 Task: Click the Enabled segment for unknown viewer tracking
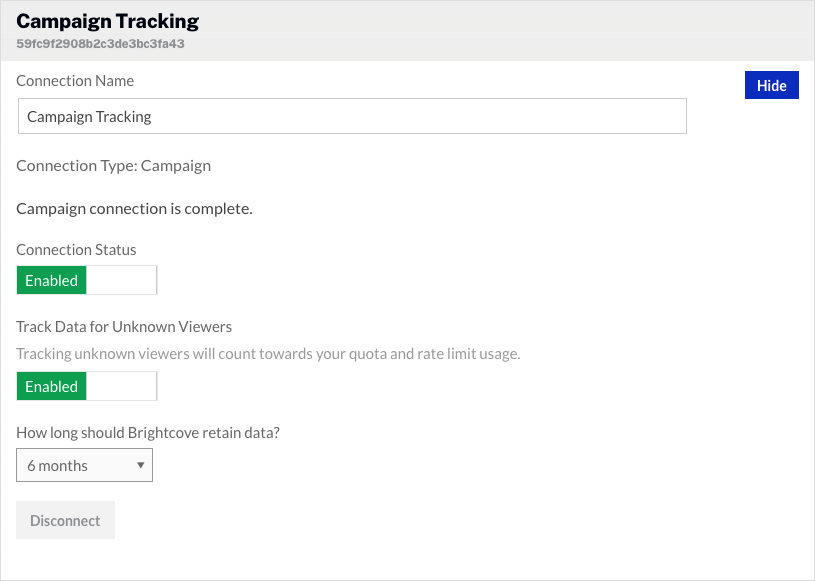51,386
